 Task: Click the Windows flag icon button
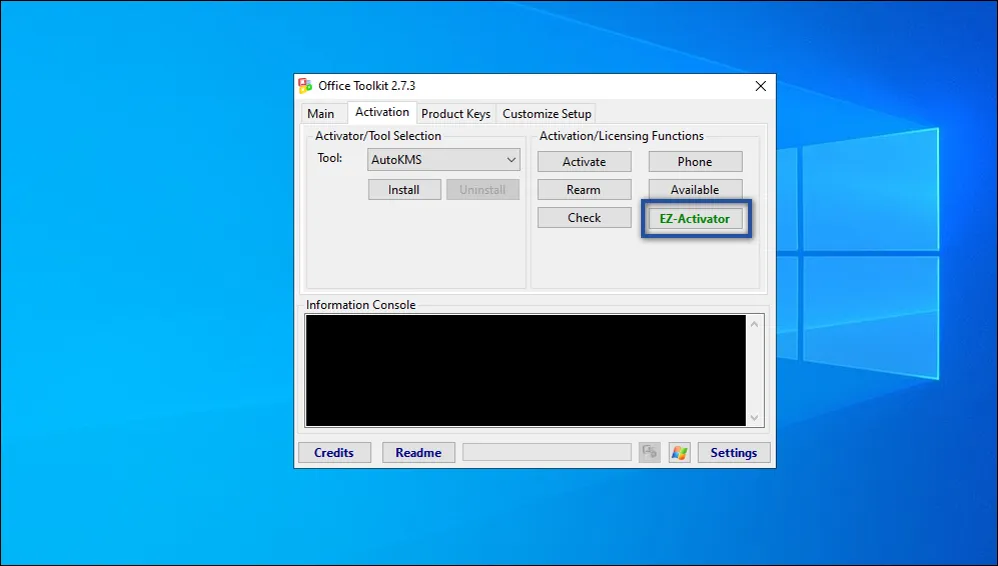(x=680, y=453)
